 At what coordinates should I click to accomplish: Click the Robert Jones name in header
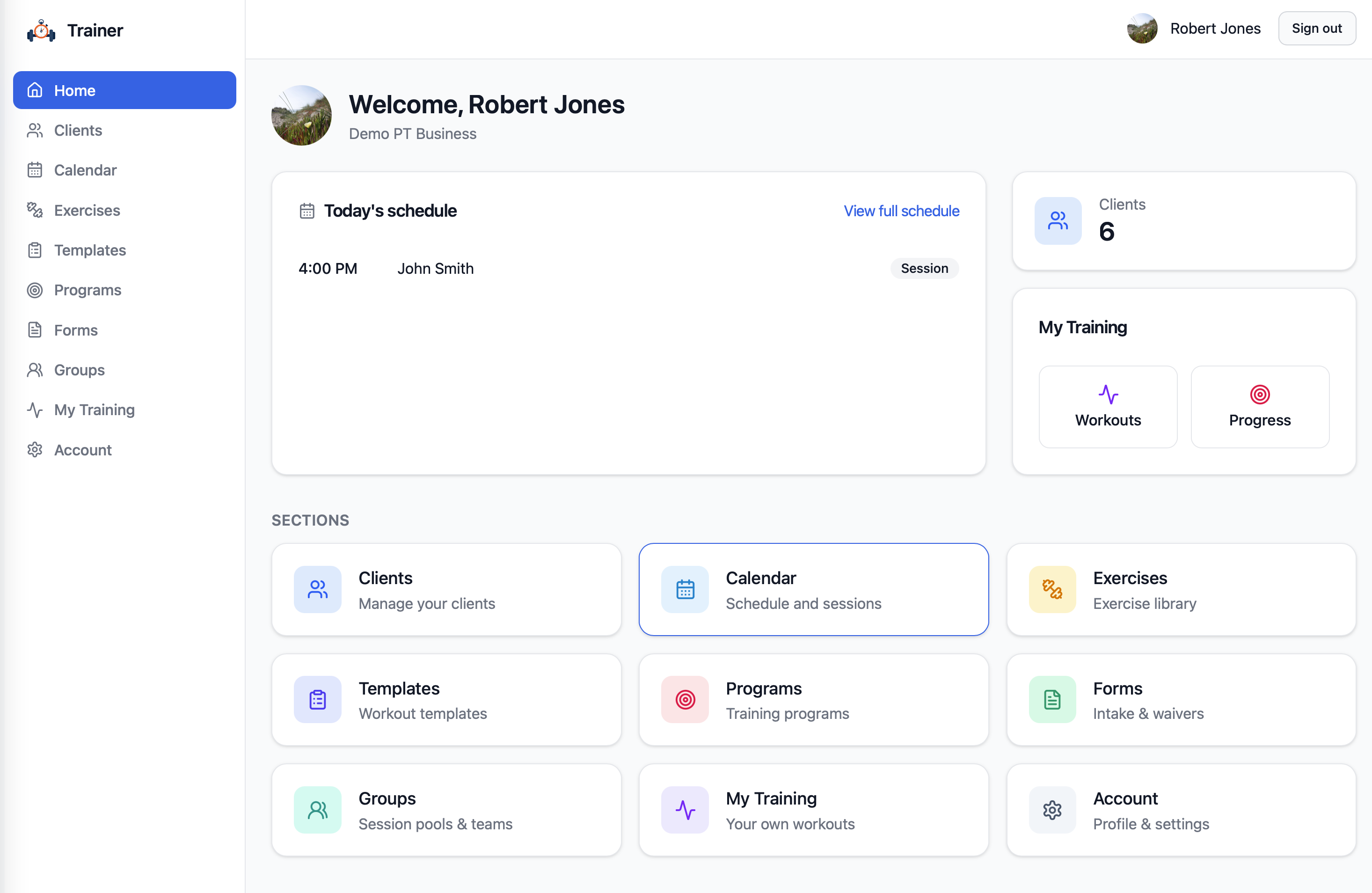tap(1215, 28)
